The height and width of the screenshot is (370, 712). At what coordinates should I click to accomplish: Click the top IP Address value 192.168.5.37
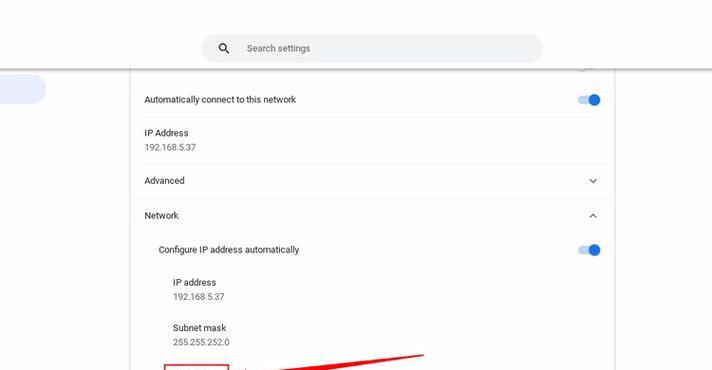[x=170, y=147]
